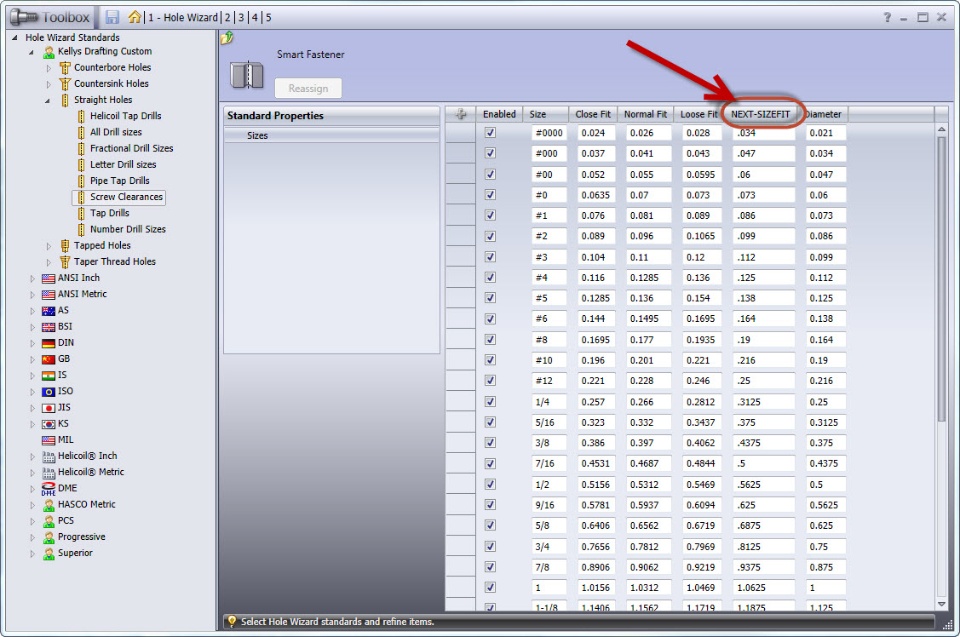Click the Counterbore Holes icon
Screen dimensions: 960x637
(65, 68)
